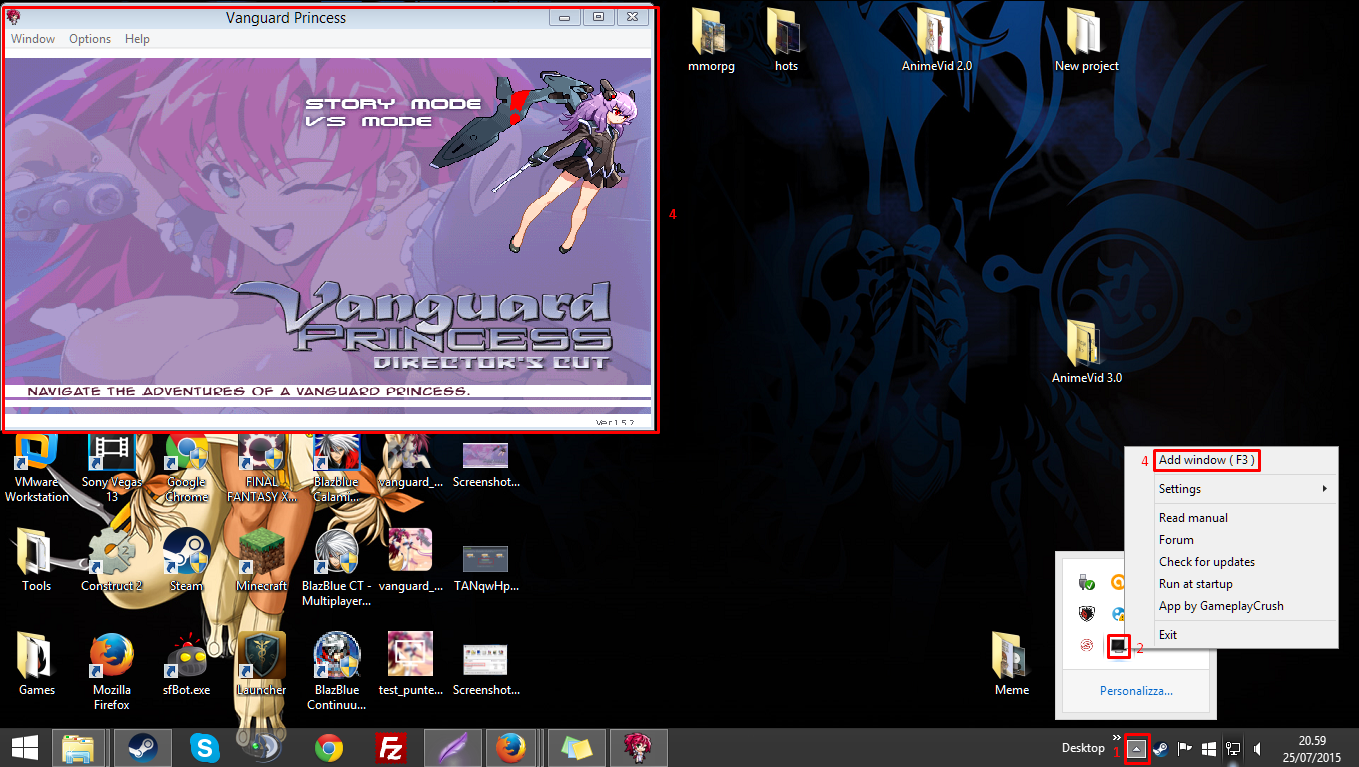The width and height of the screenshot is (1359, 767).
Task: Select the Mozilla Firefox desktop shortcut
Action: coord(112,672)
